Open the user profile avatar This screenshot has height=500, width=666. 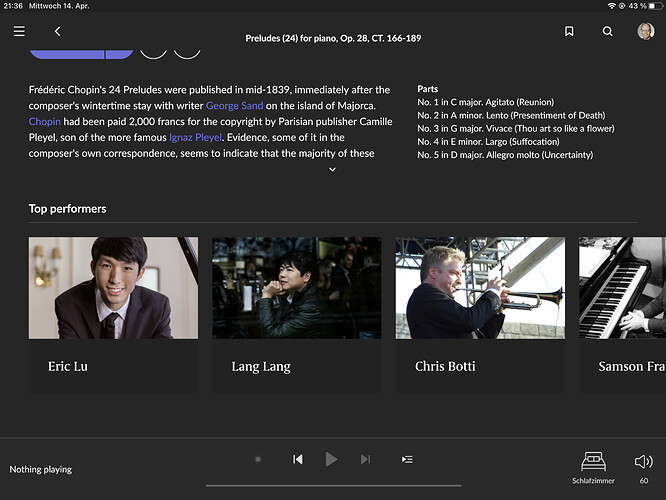[646, 31]
